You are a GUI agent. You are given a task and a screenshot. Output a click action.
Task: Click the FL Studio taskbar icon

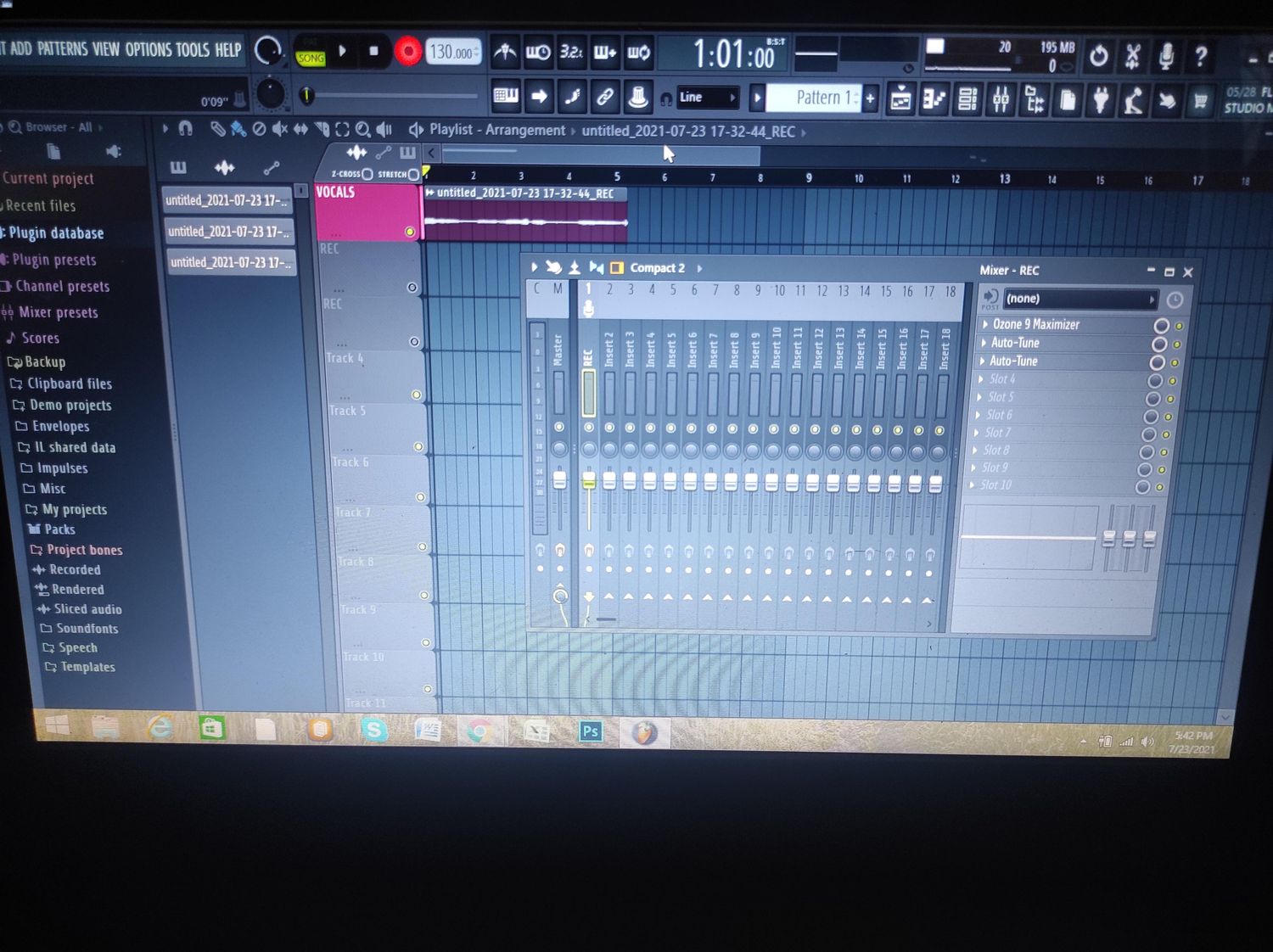[x=644, y=732]
